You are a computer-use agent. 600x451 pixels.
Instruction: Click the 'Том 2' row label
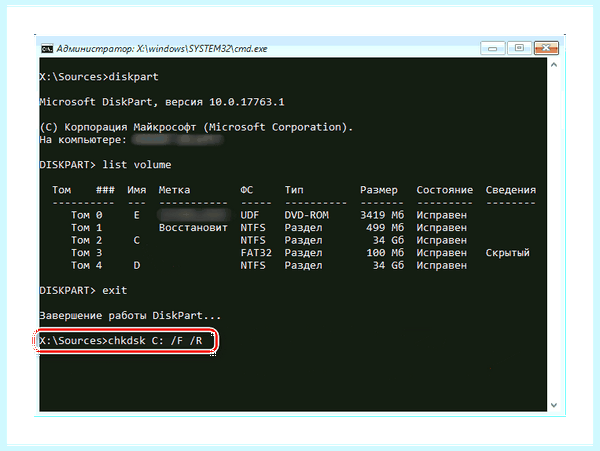pyautogui.click(x=86, y=241)
